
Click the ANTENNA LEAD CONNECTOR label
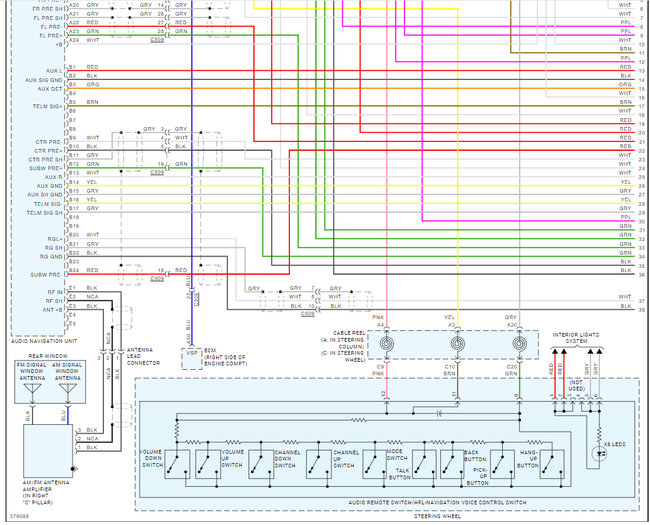(x=143, y=356)
